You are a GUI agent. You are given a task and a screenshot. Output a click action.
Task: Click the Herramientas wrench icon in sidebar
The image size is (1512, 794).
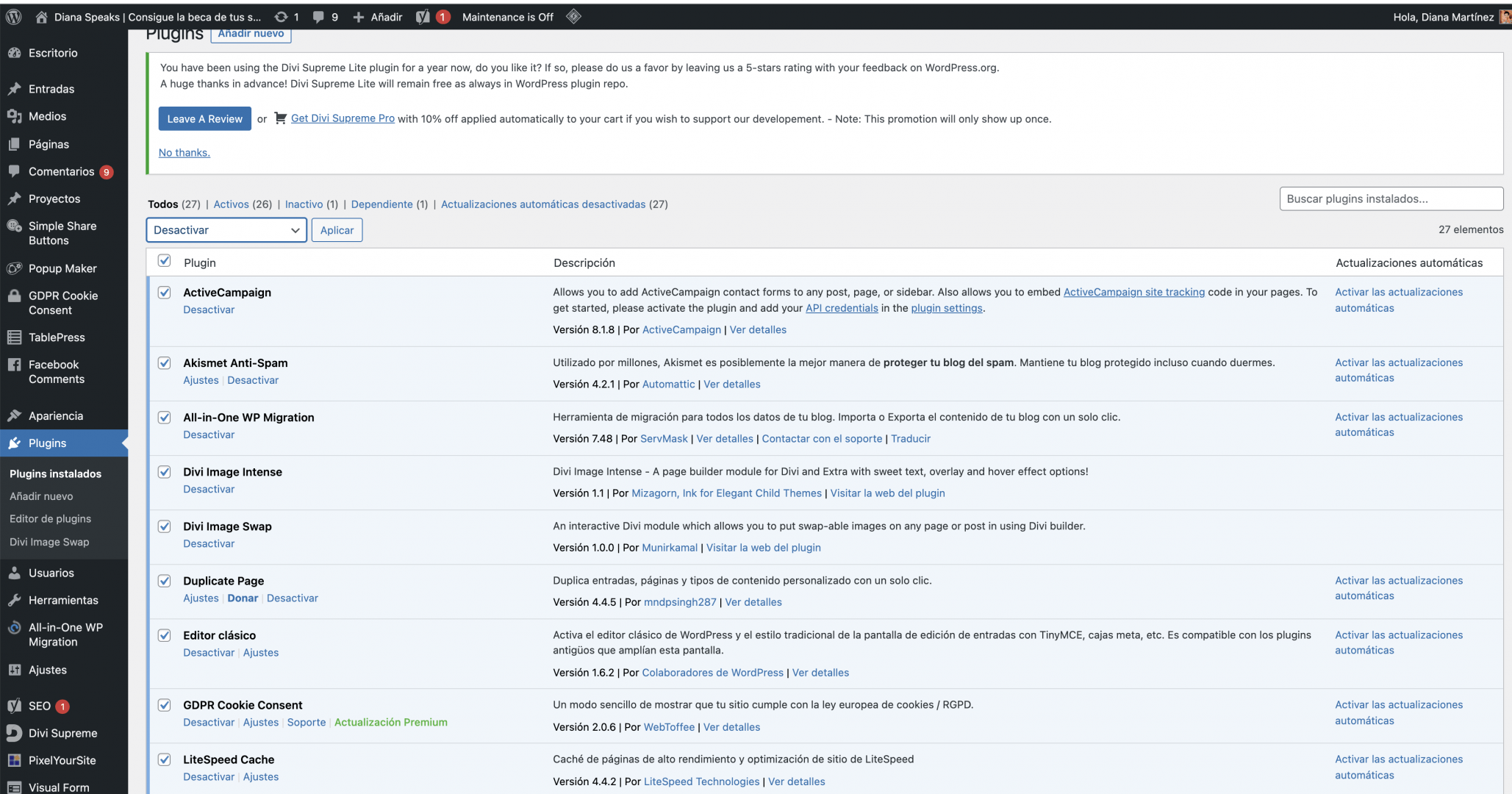pos(14,600)
